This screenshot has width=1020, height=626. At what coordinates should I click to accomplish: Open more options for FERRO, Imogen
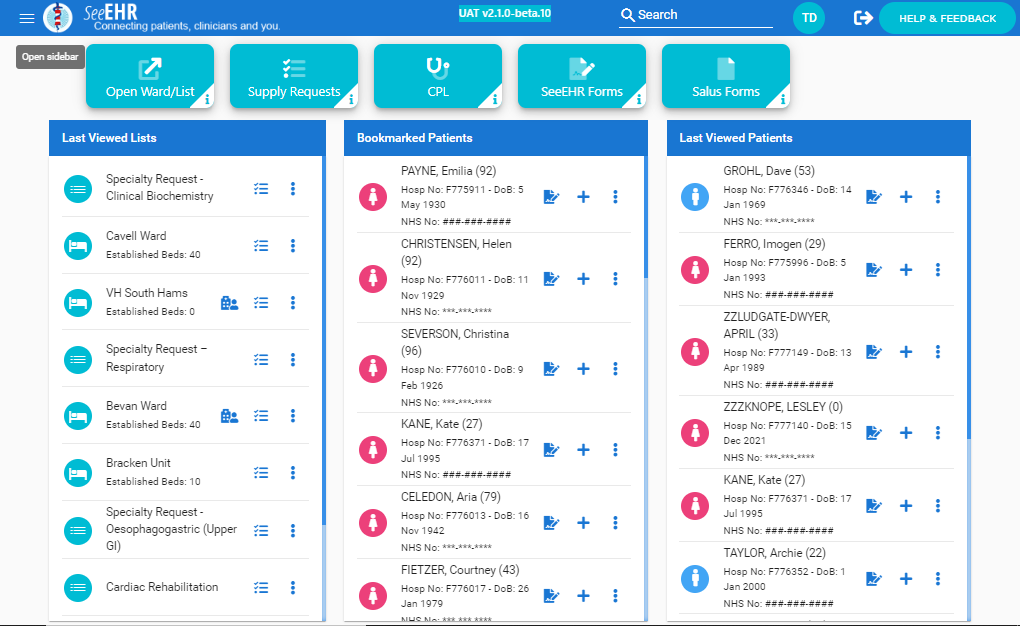tap(937, 269)
